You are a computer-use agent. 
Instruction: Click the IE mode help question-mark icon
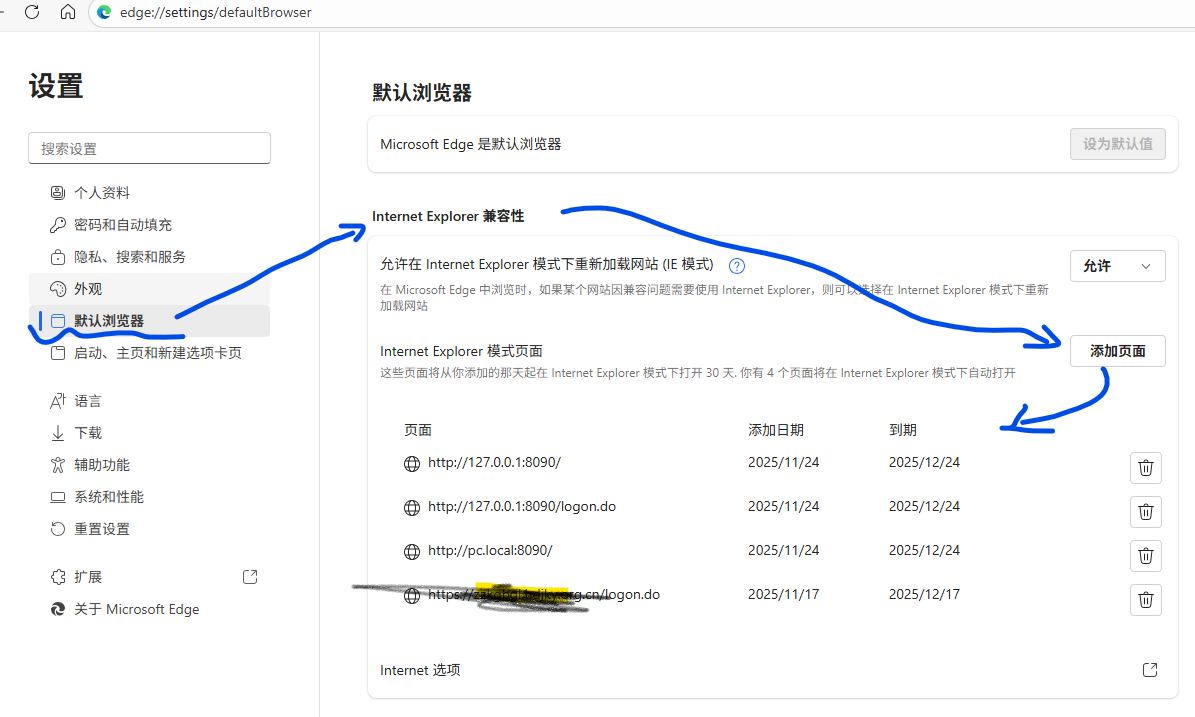pyautogui.click(x=737, y=266)
